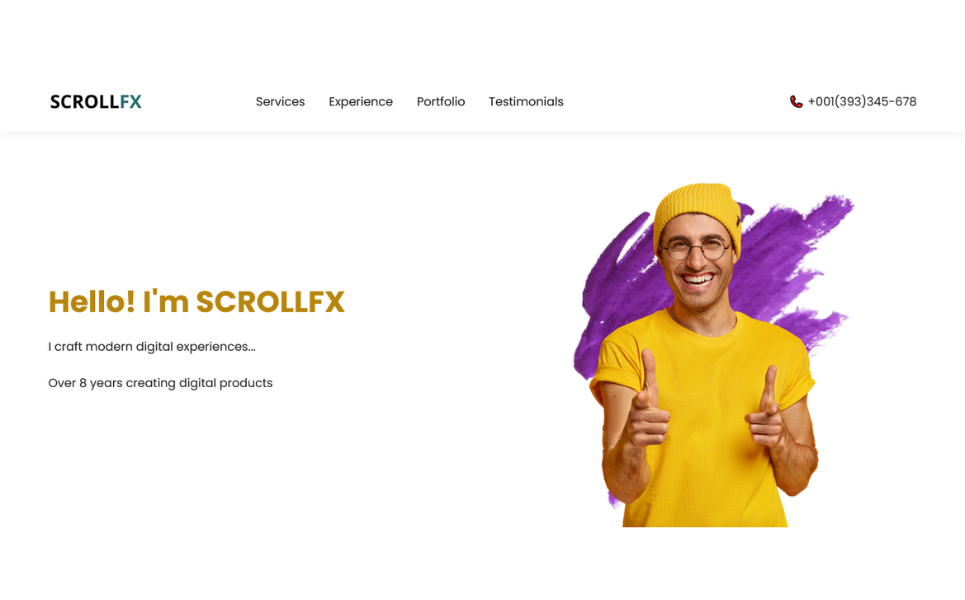Click the man's round glasses
Screen dimensions: 965x600
695,249
